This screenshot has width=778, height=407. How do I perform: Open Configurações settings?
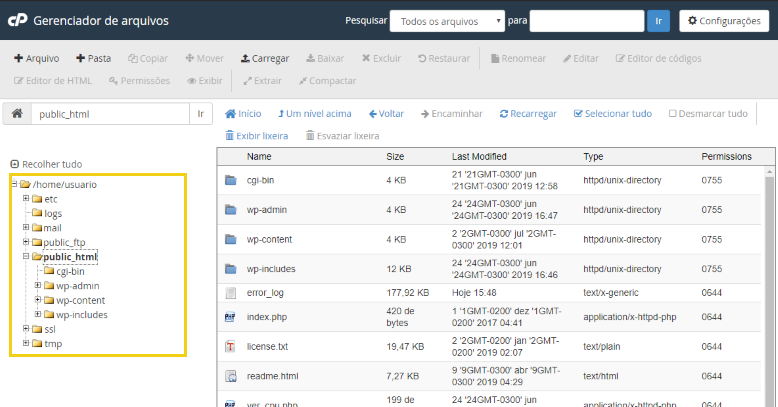724,21
